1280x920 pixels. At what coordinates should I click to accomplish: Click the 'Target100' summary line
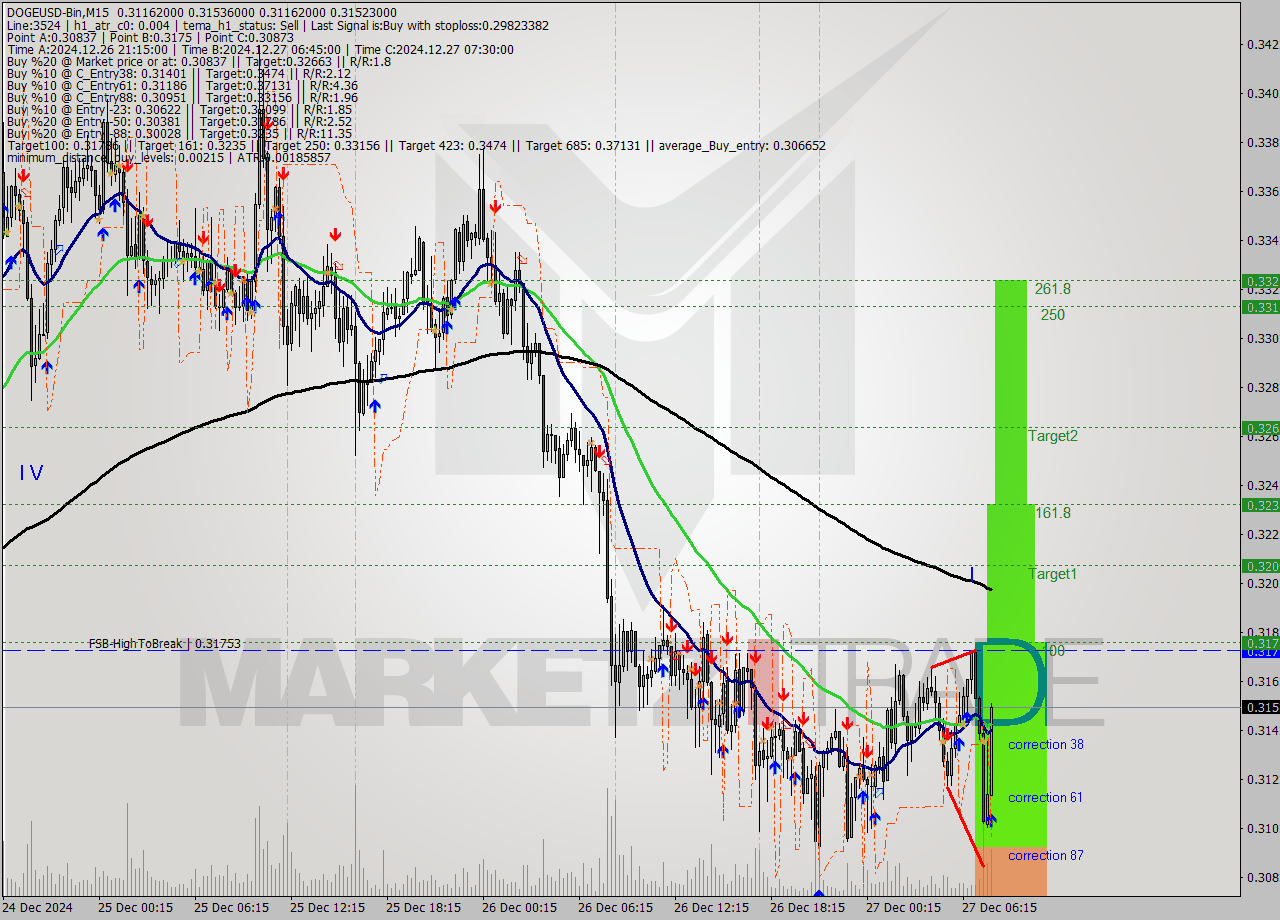coord(416,145)
